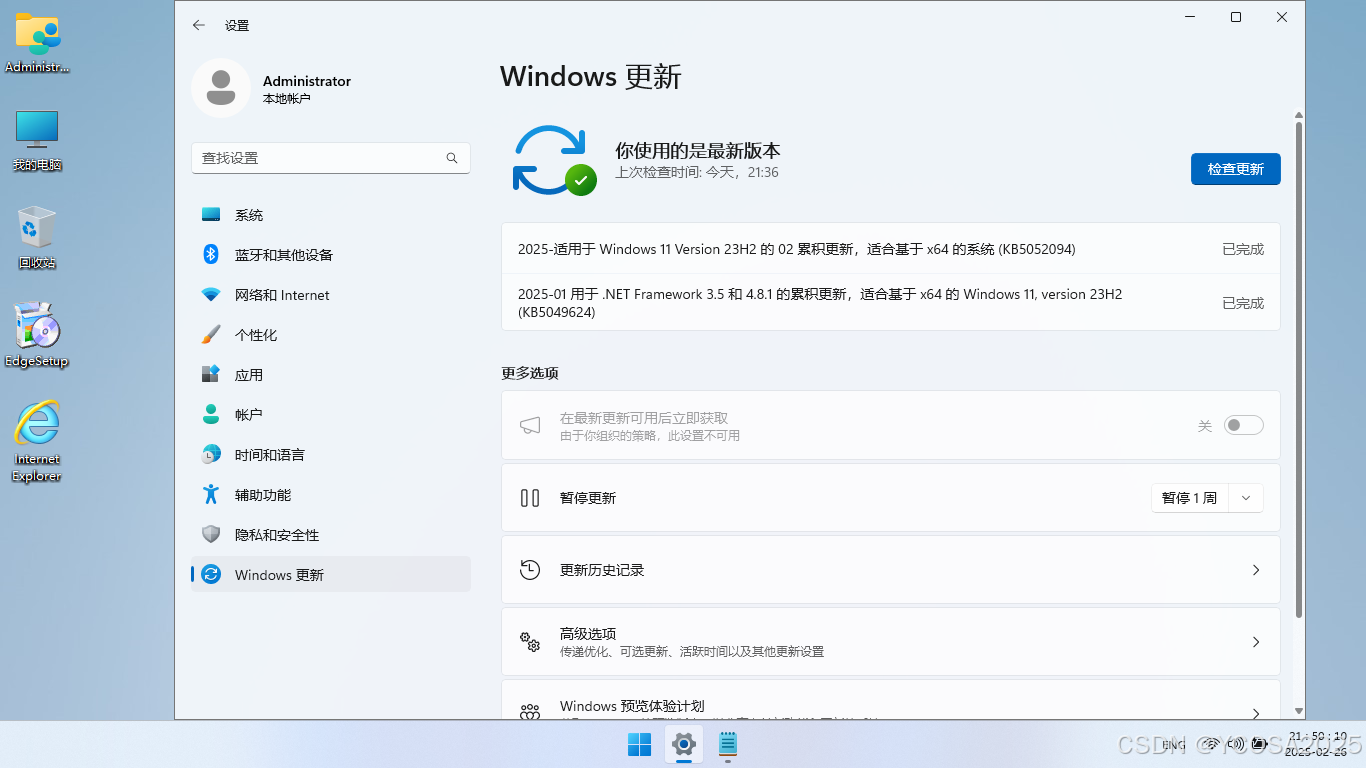The image size is (1366, 768).
Task: Open 个性化 settings category
Action: (330, 335)
